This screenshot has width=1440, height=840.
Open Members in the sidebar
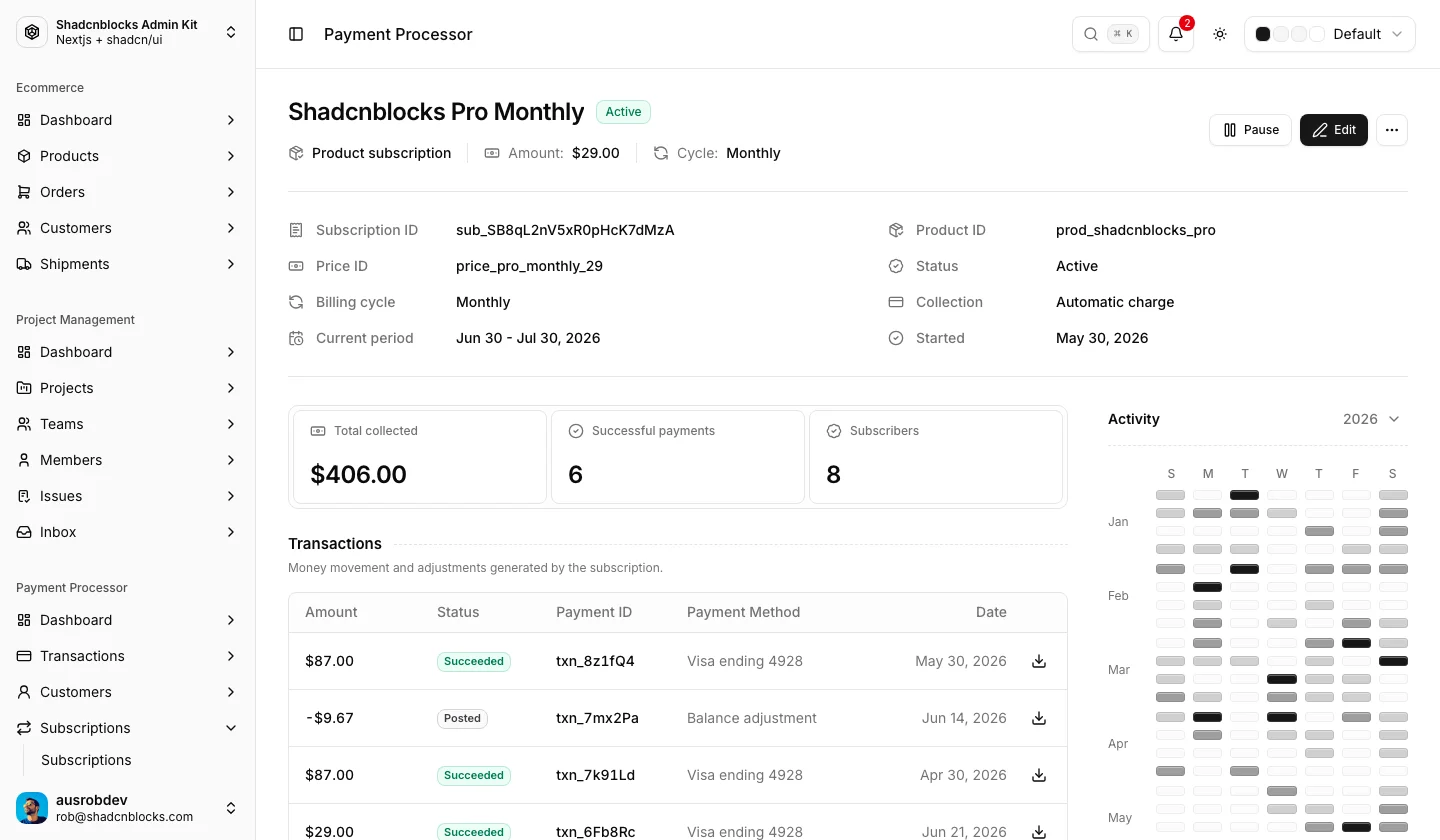(x=128, y=460)
